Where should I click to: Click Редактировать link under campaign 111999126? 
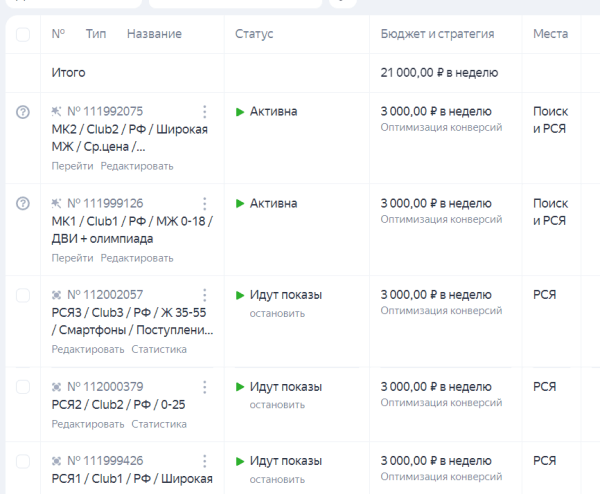(137, 258)
